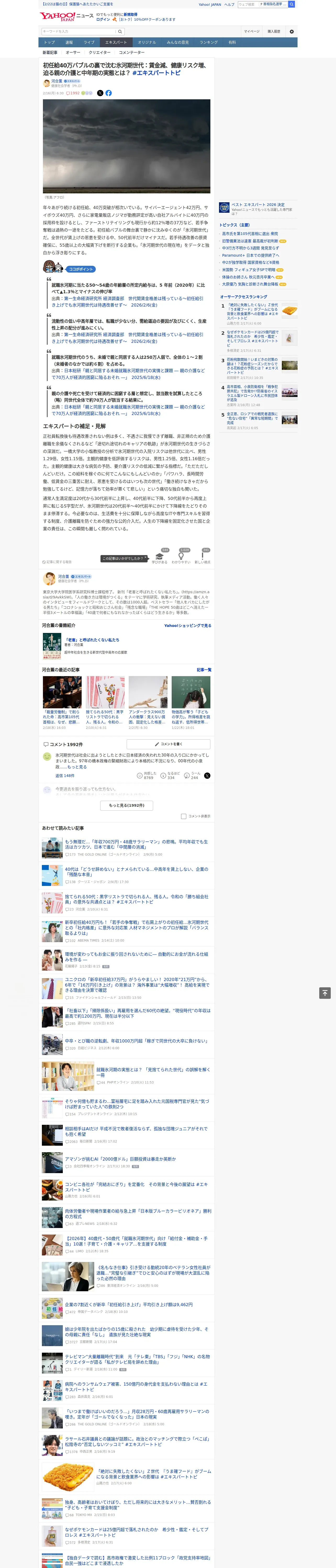Open the 新着記事 sub-tab

50,52
